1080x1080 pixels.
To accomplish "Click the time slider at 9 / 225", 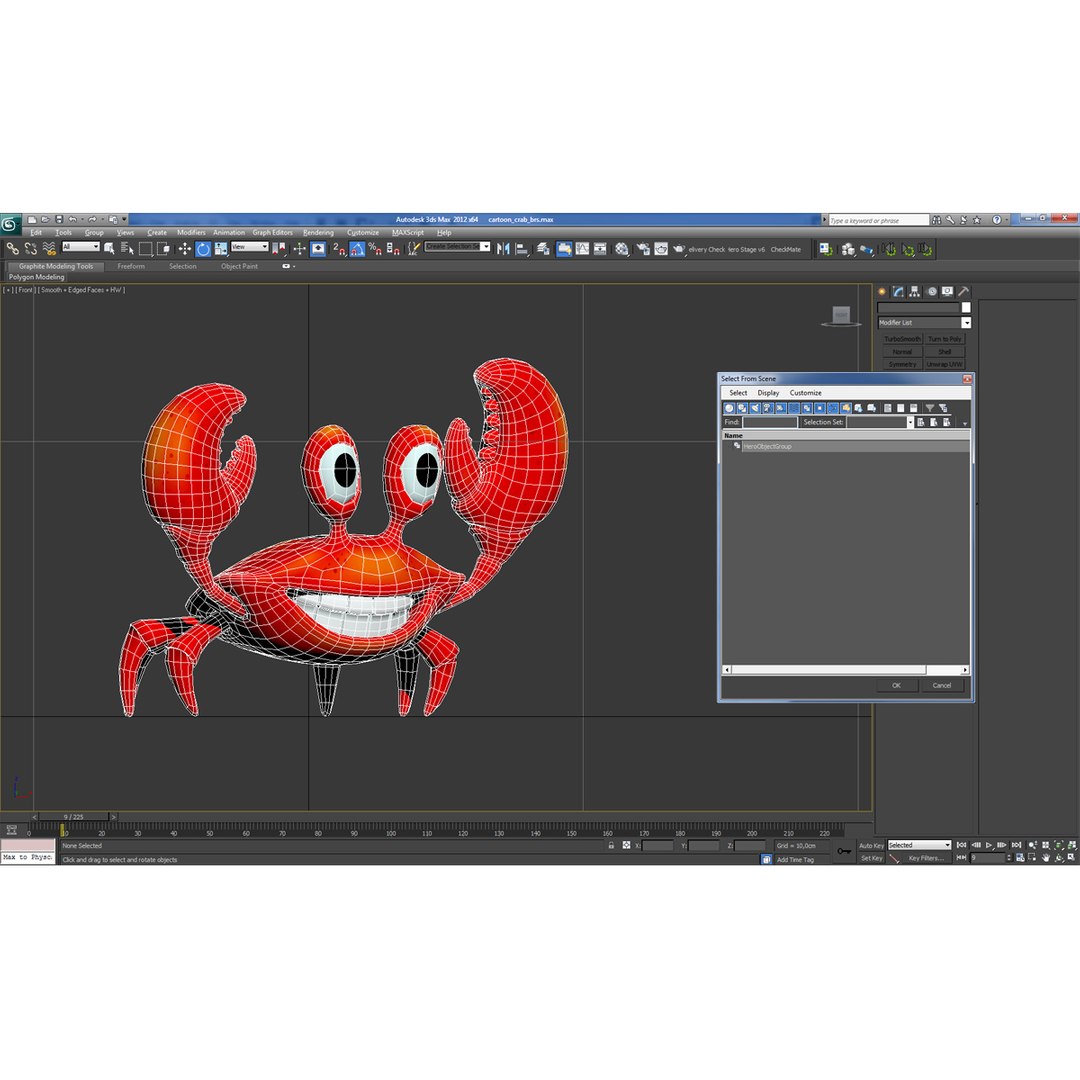I will 74,817.
